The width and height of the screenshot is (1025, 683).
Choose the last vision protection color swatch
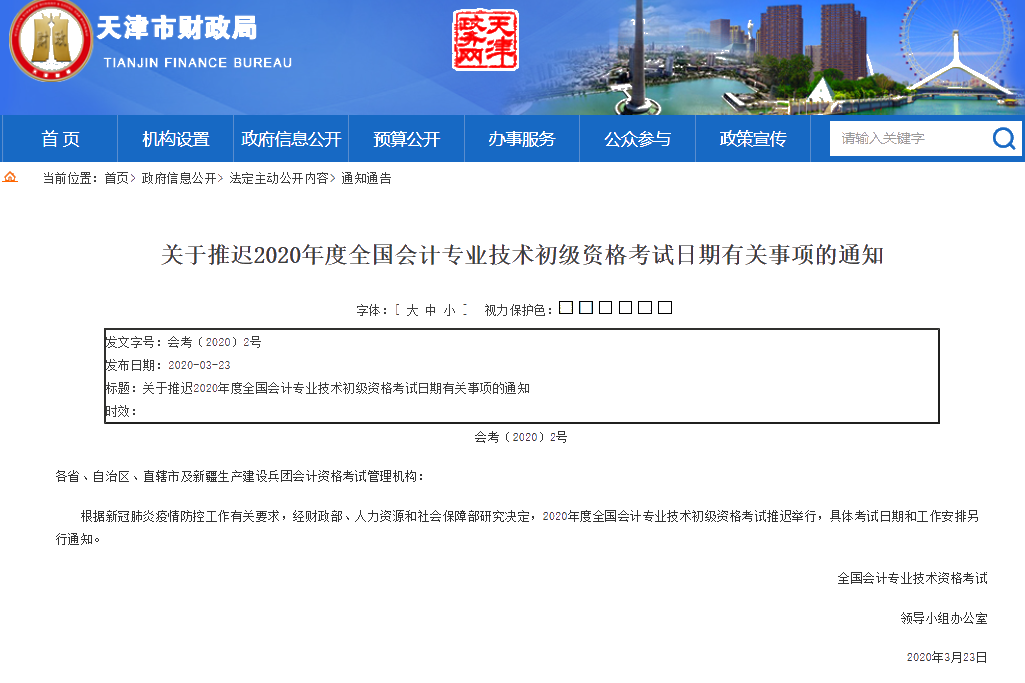(x=664, y=308)
